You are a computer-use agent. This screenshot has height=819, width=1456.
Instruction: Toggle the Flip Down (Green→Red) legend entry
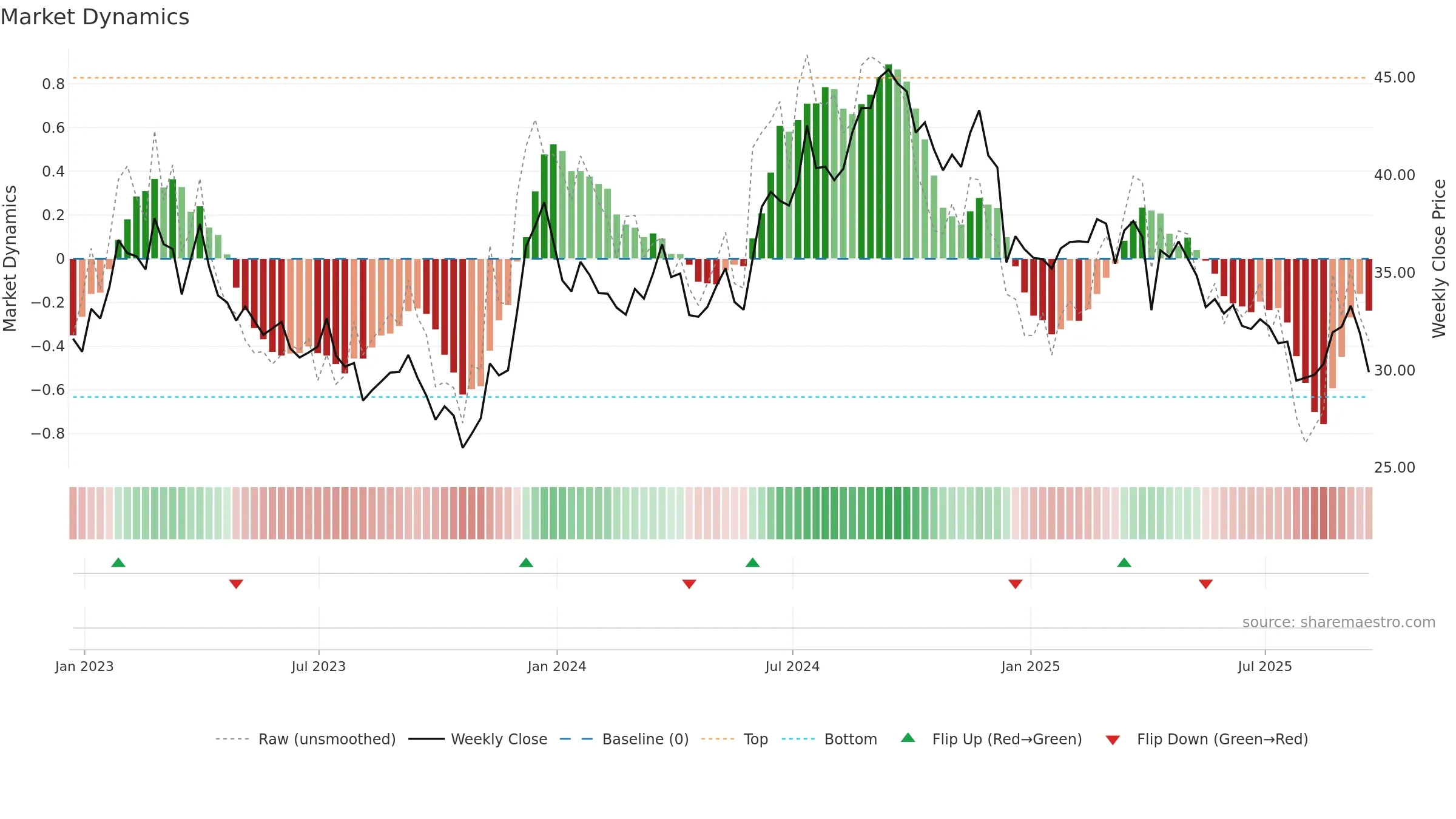tap(1207, 739)
